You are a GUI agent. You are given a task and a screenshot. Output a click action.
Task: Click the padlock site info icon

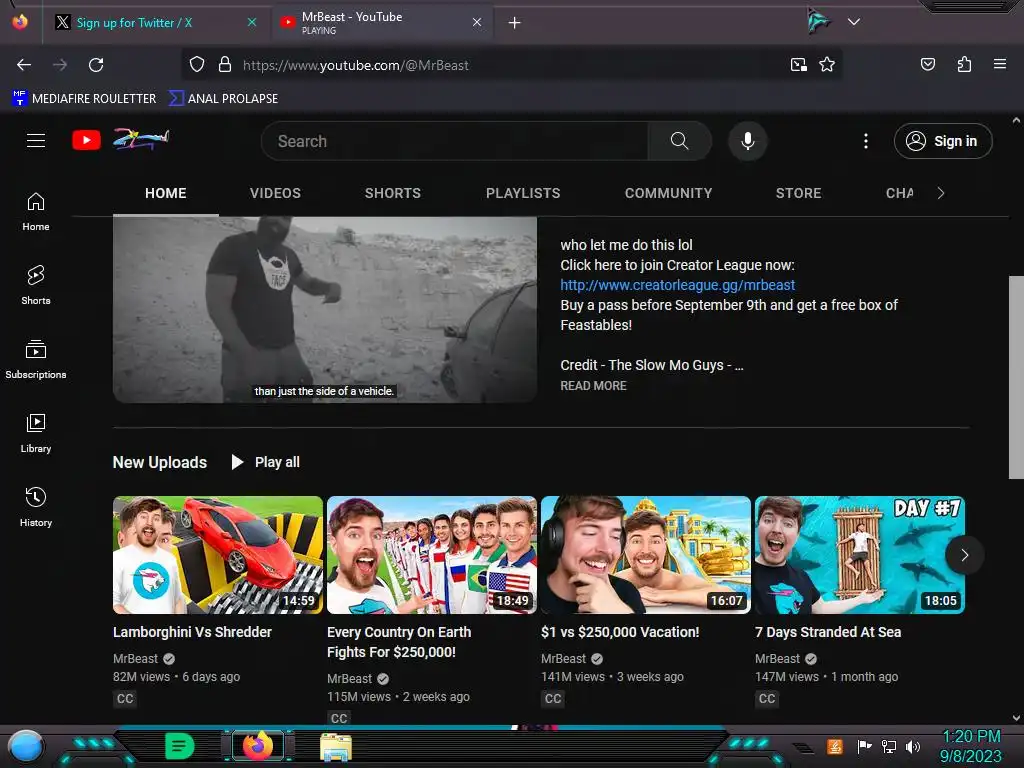(225, 65)
